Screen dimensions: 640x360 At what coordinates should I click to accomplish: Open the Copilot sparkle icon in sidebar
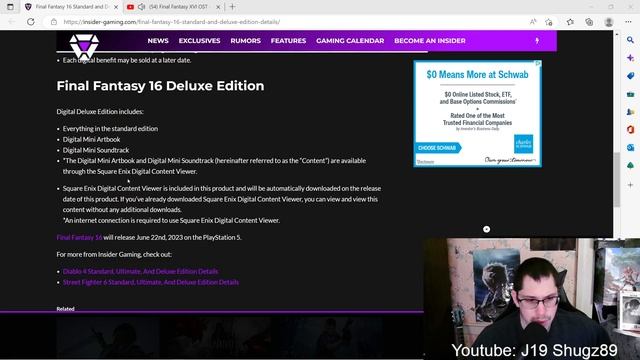click(630, 58)
